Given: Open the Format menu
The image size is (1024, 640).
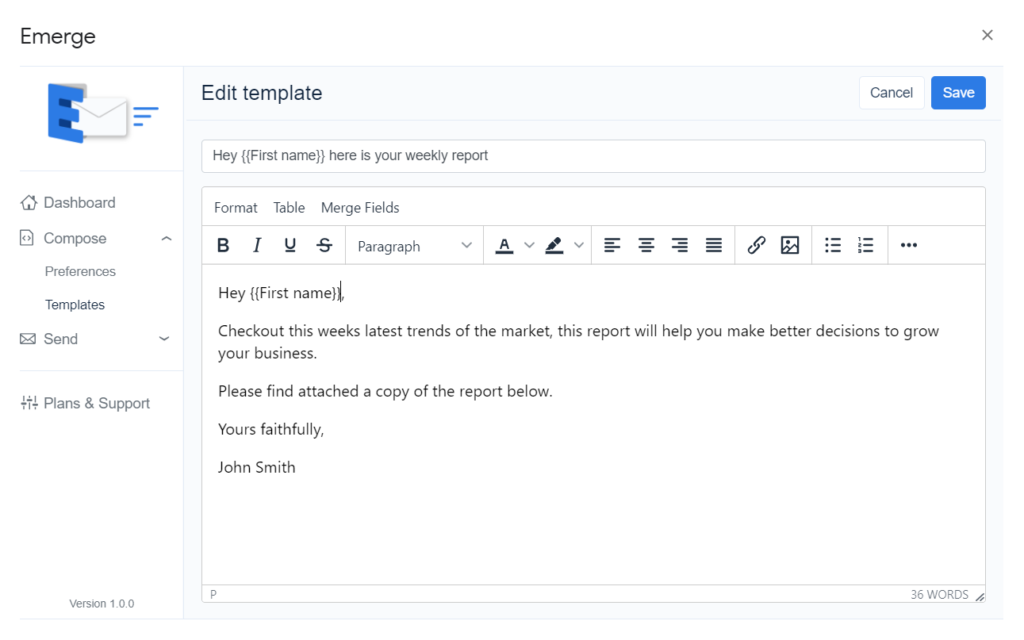Looking at the screenshot, I should click(236, 208).
